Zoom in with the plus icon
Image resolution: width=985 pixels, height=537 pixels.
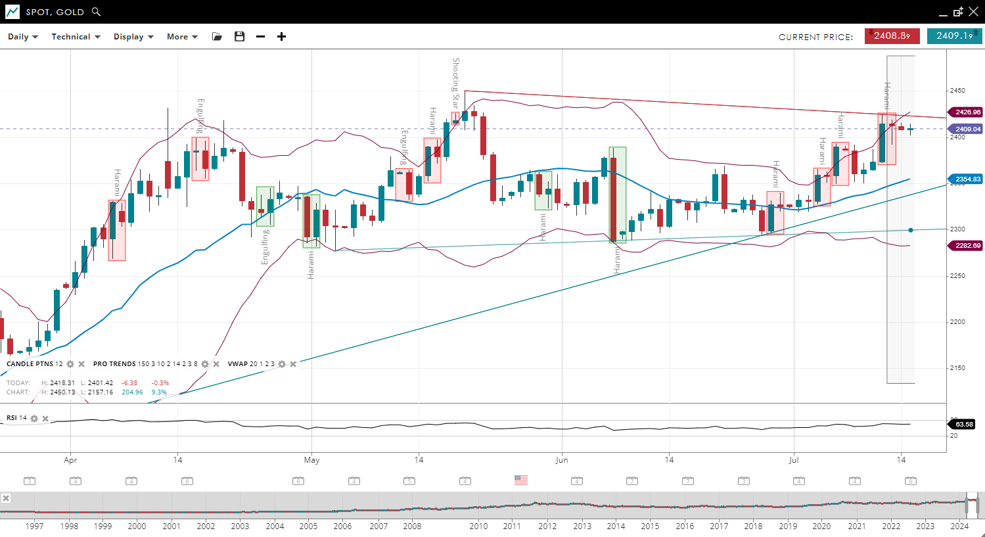tap(282, 37)
